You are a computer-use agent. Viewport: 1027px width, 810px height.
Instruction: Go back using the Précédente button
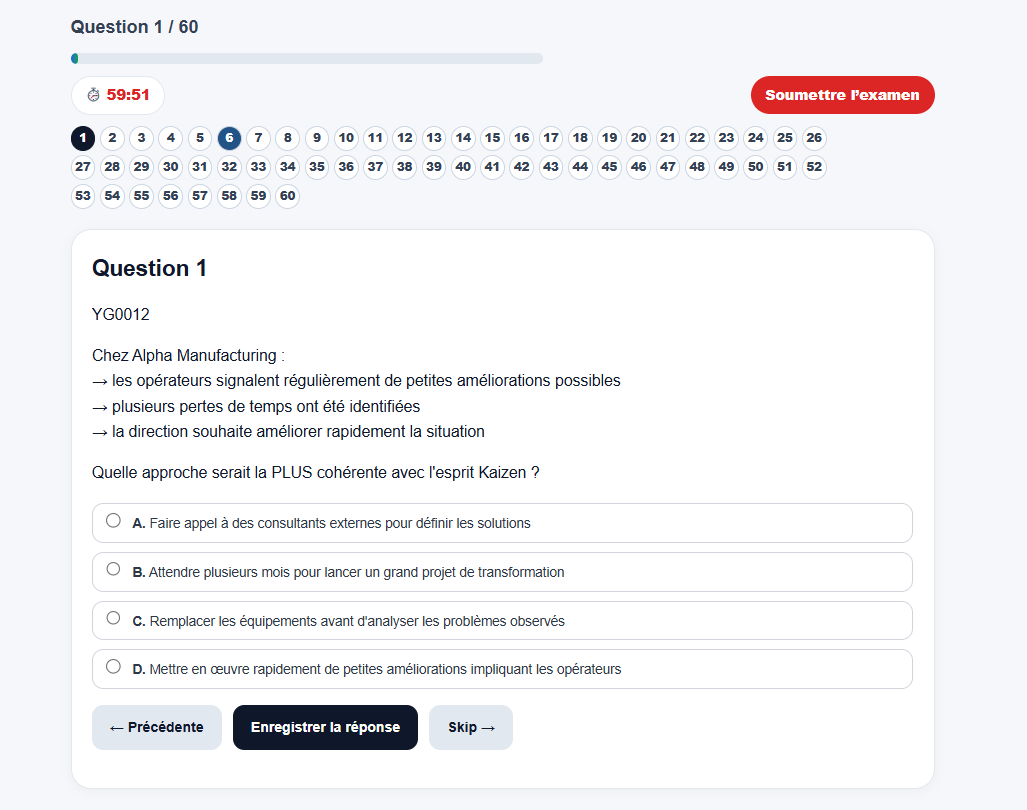[x=157, y=727]
